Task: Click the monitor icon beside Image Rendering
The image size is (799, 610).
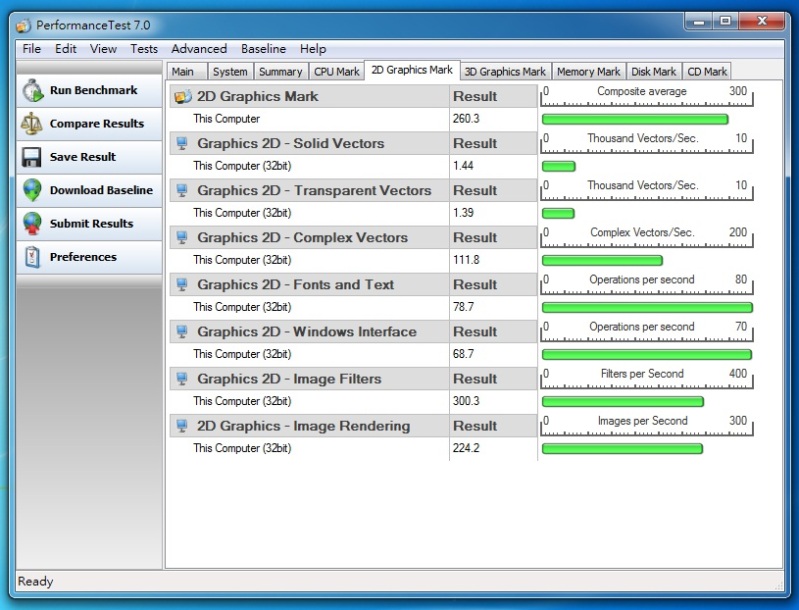Action: [x=182, y=426]
